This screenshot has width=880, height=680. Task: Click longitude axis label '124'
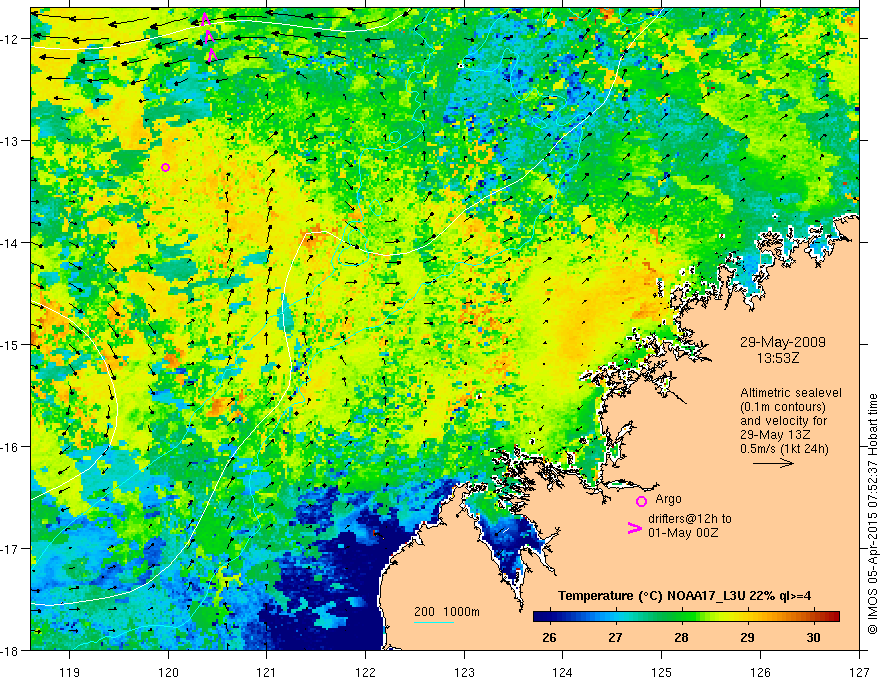563,672
